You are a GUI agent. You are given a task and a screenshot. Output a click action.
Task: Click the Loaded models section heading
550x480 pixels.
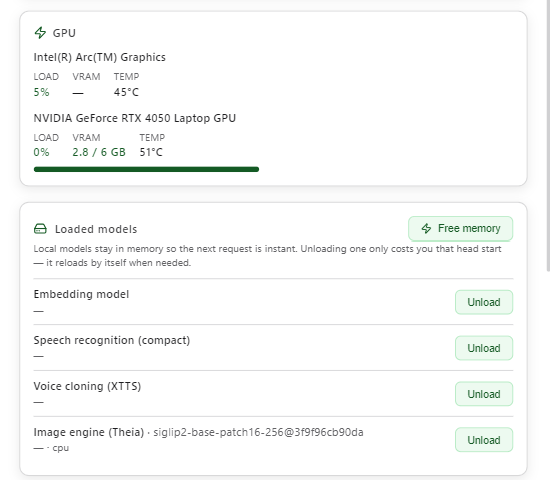[96, 229]
